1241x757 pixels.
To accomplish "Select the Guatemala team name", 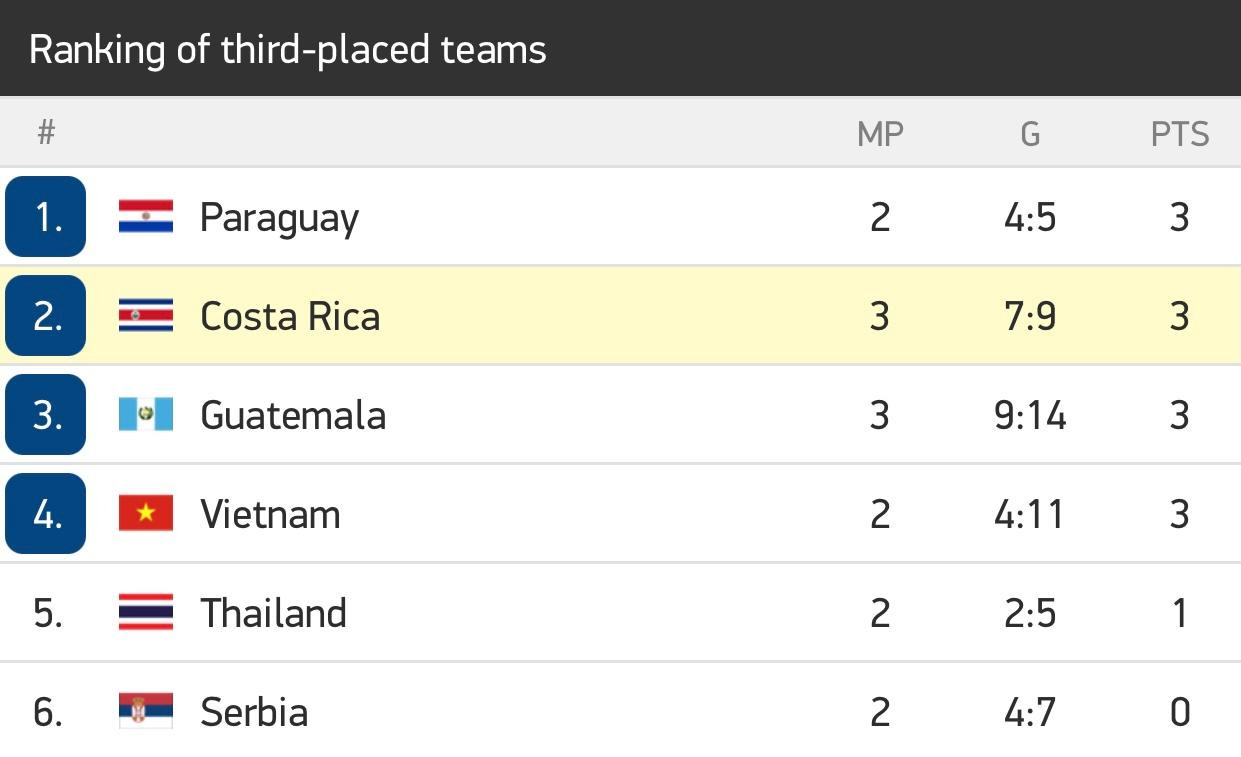I will (293, 416).
